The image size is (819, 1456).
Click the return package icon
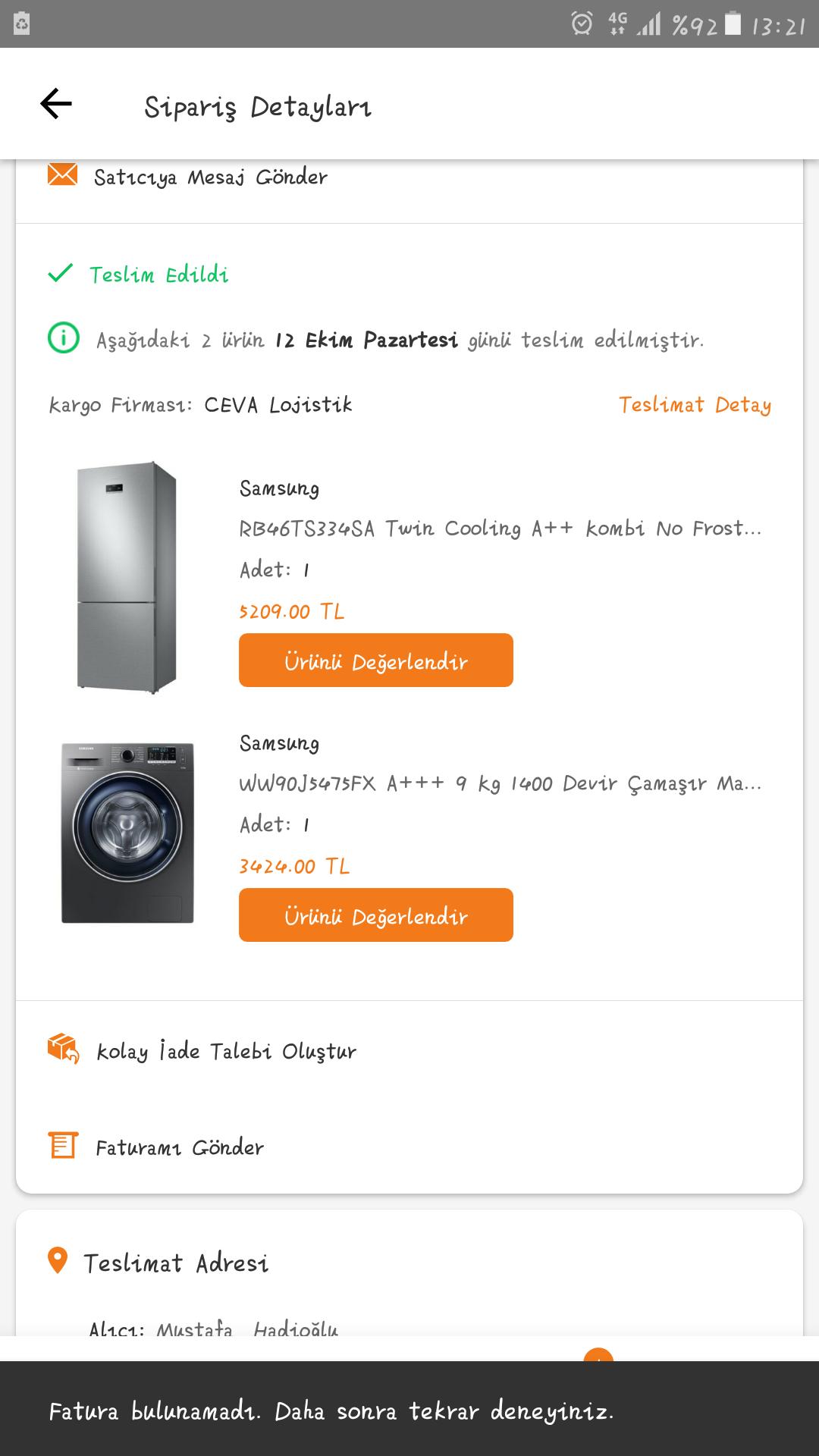coord(64,1049)
